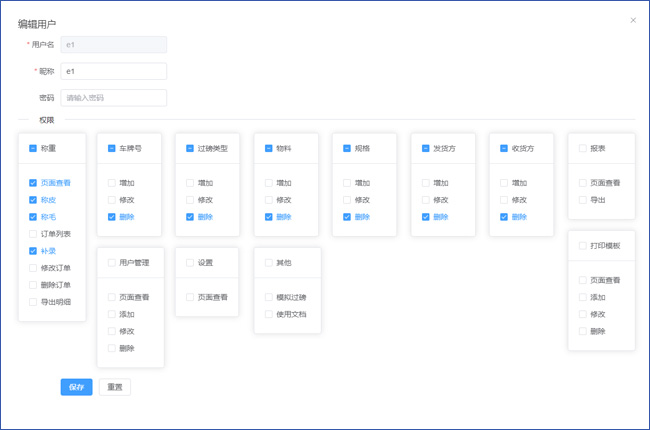Uncheck 删除 under 物料
This screenshot has width=650, height=430.
[269, 217]
